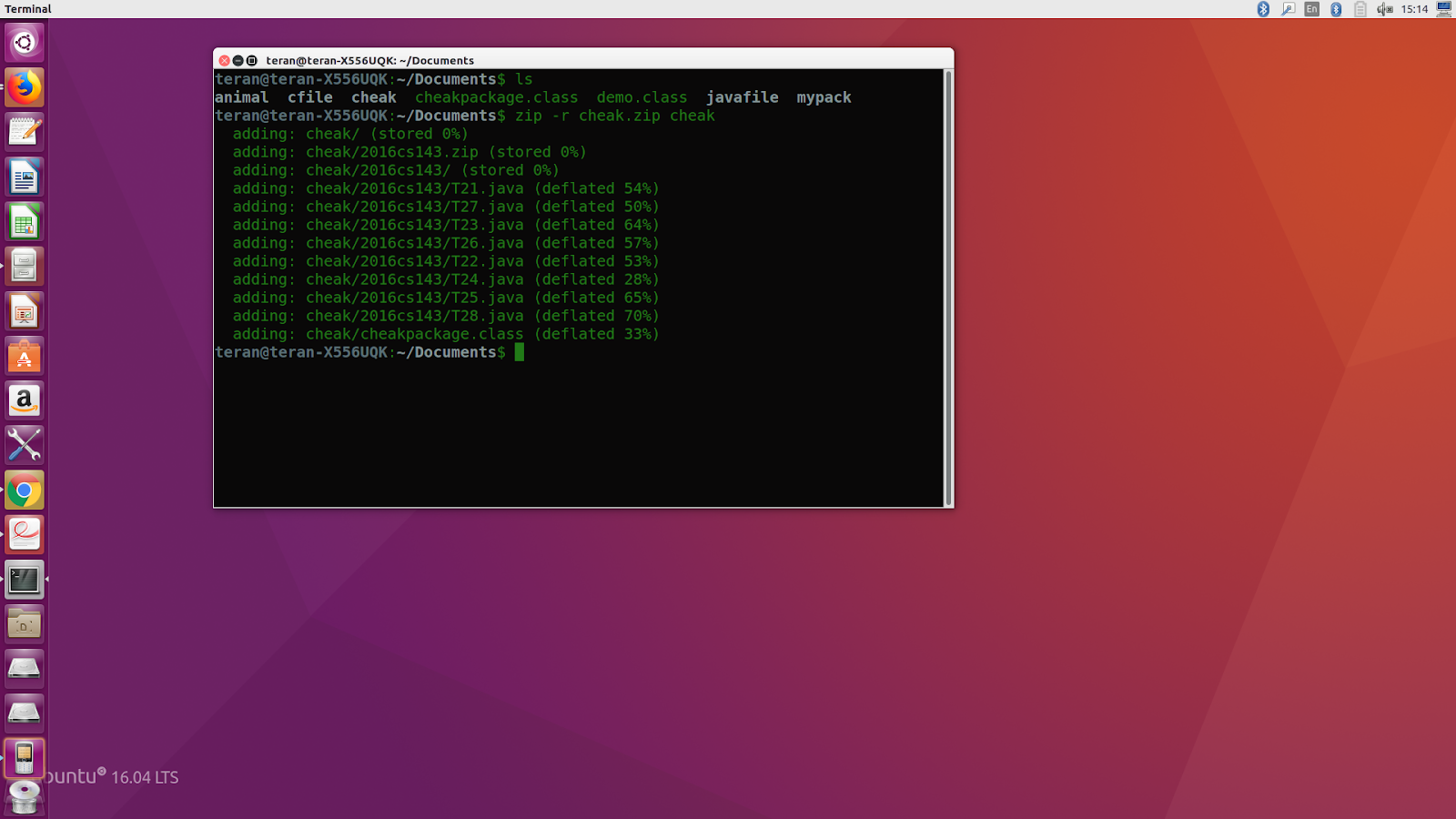Open Ubuntu Software center
Screen dimensions: 1456x819
click(25, 356)
